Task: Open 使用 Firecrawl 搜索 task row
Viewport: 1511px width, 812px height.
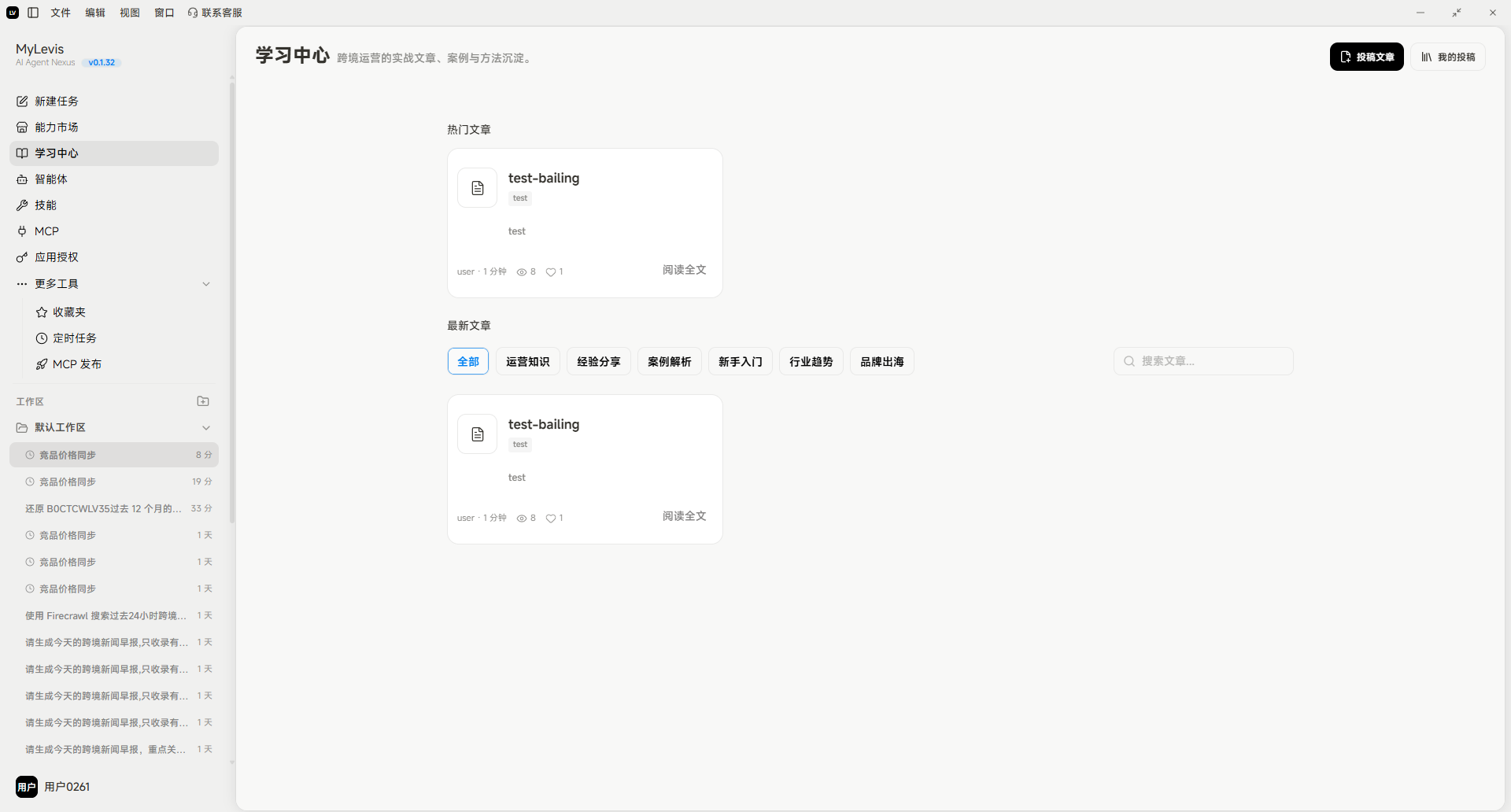Action: (x=114, y=615)
